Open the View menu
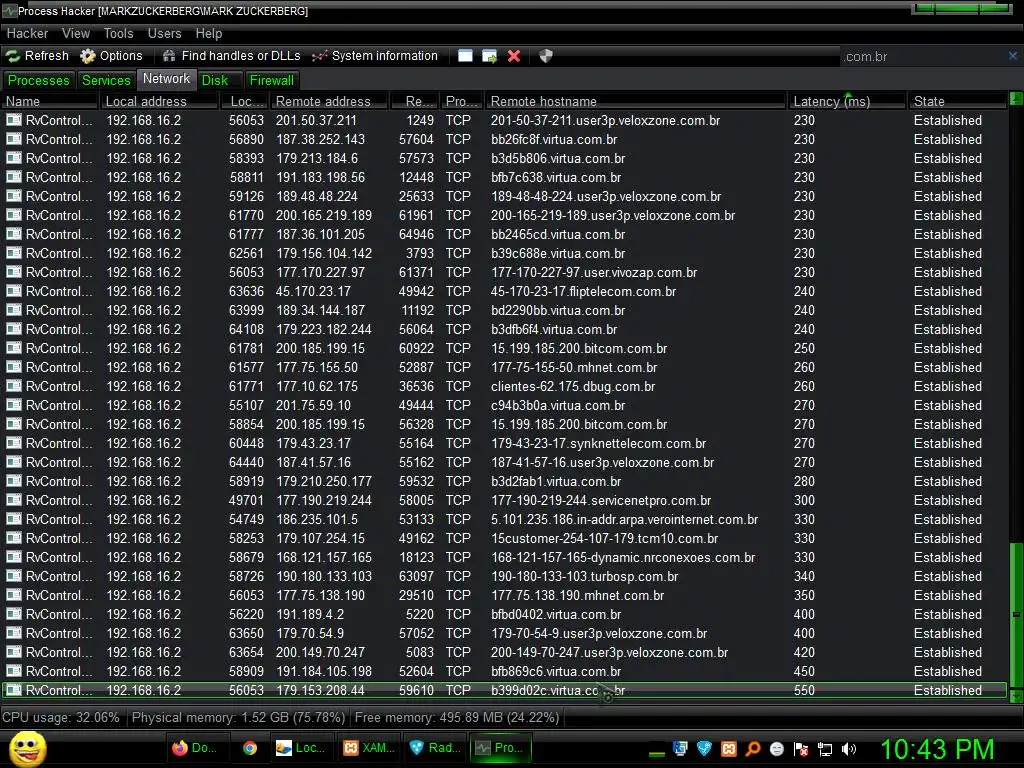 [x=76, y=33]
